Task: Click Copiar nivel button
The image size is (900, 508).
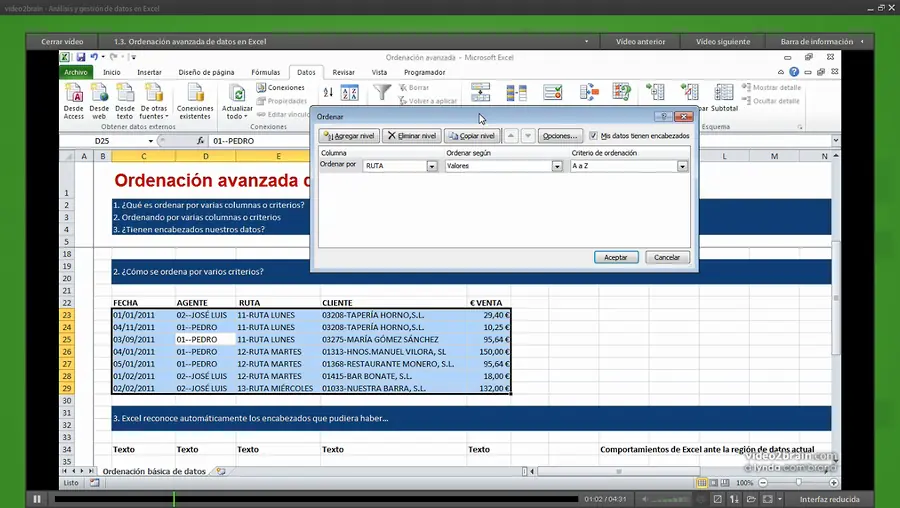Action: tap(472, 135)
